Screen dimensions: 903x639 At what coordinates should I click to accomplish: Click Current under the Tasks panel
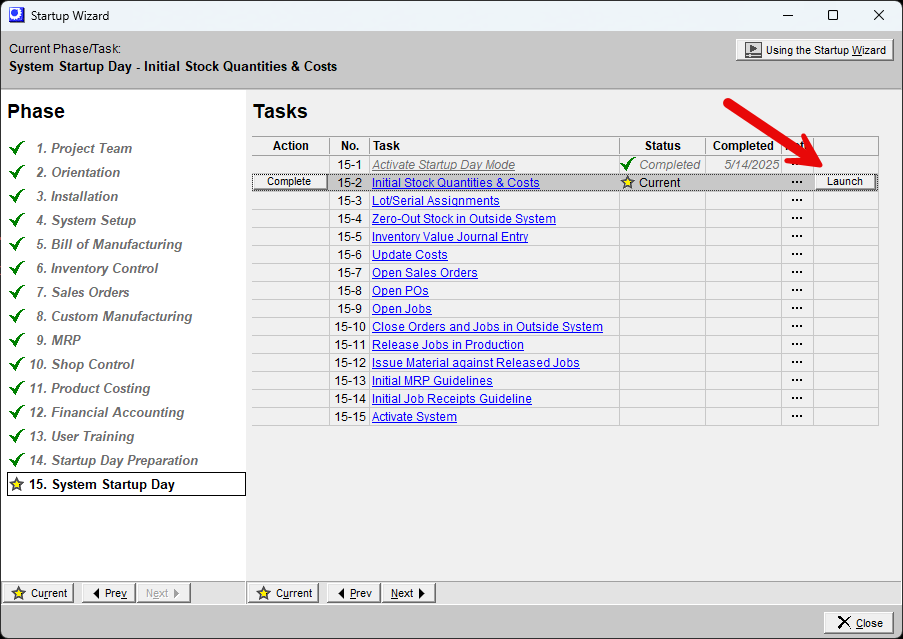coord(283,592)
